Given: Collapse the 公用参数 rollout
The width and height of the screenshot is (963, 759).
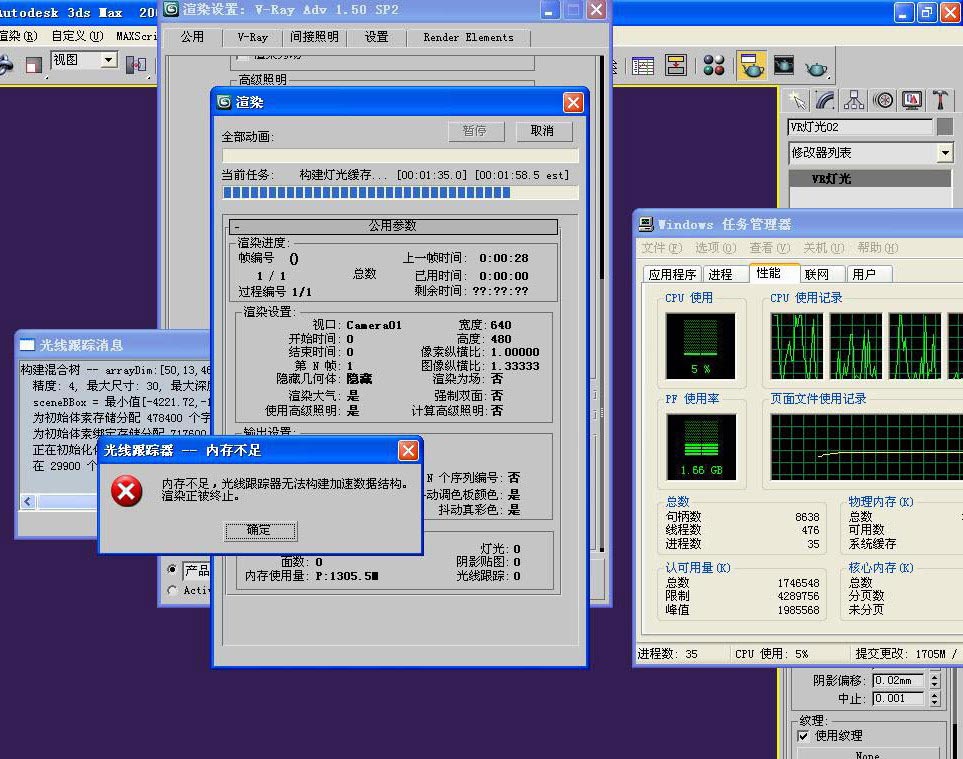Looking at the screenshot, I should click(x=393, y=226).
